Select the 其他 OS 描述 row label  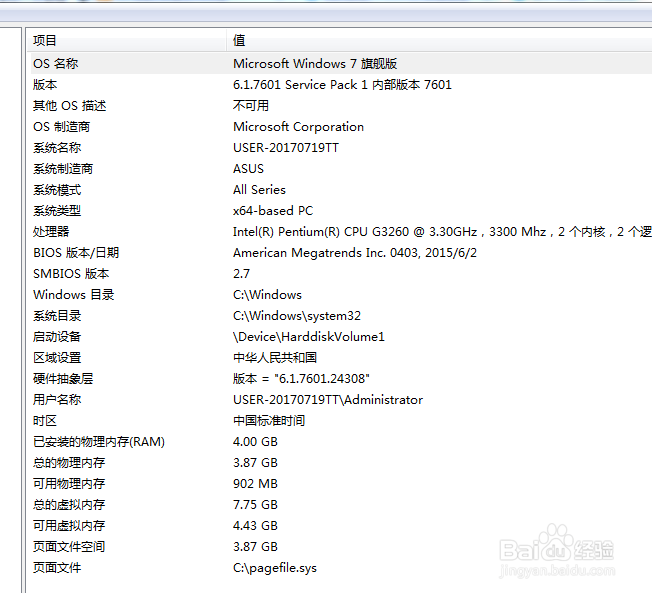(69, 106)
